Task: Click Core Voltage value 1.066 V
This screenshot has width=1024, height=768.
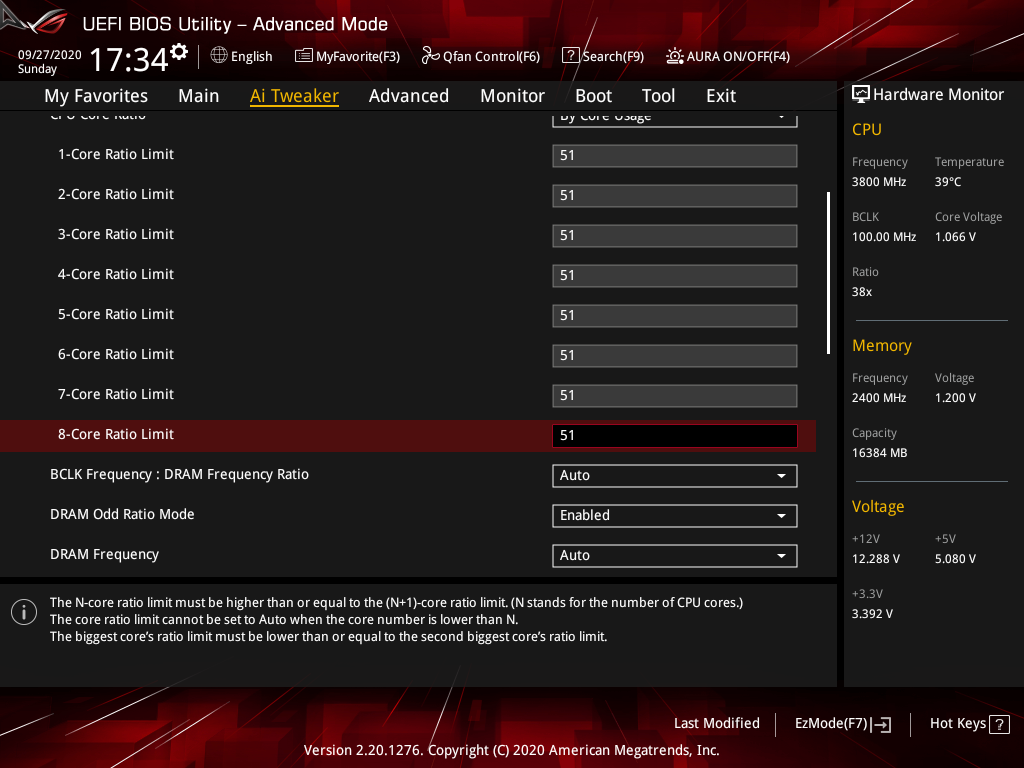Action: pos(955,236)
